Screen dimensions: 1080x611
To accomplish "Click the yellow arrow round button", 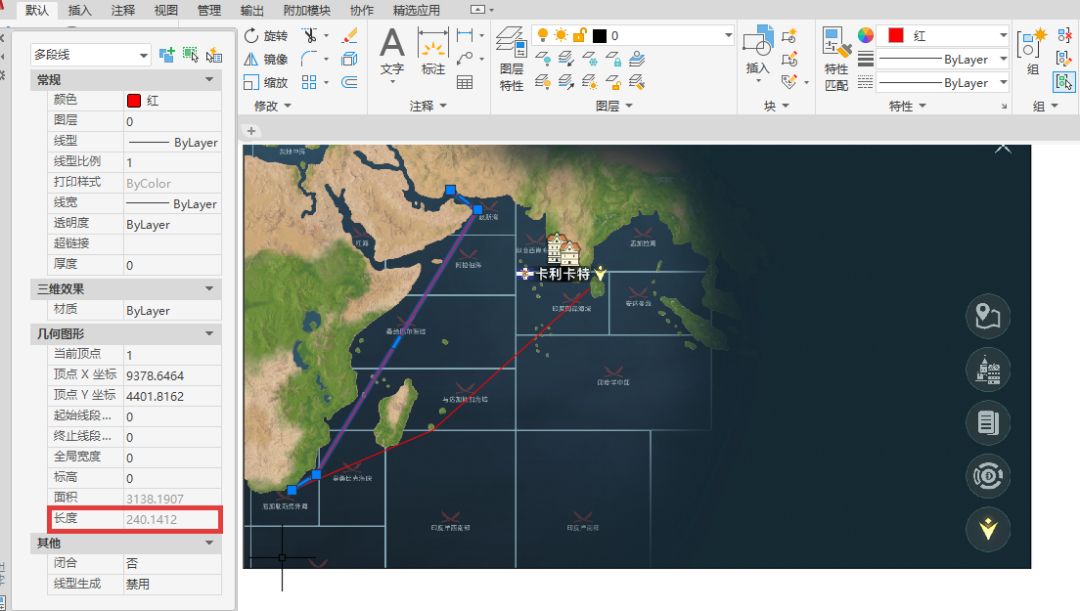I will (x=988, y=528).
